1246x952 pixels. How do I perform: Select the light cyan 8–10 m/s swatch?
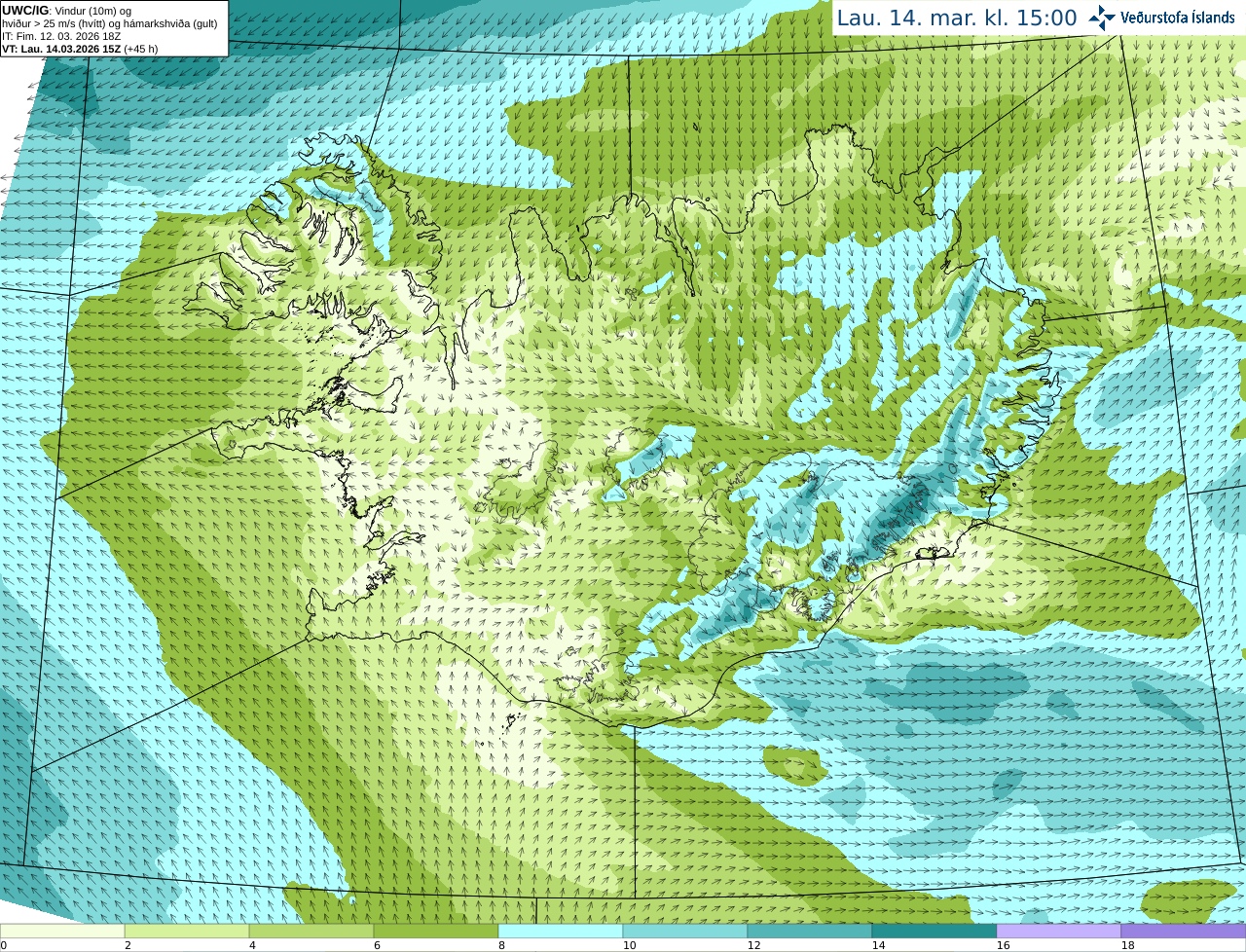pyautogui.click(x=561, y=931)
